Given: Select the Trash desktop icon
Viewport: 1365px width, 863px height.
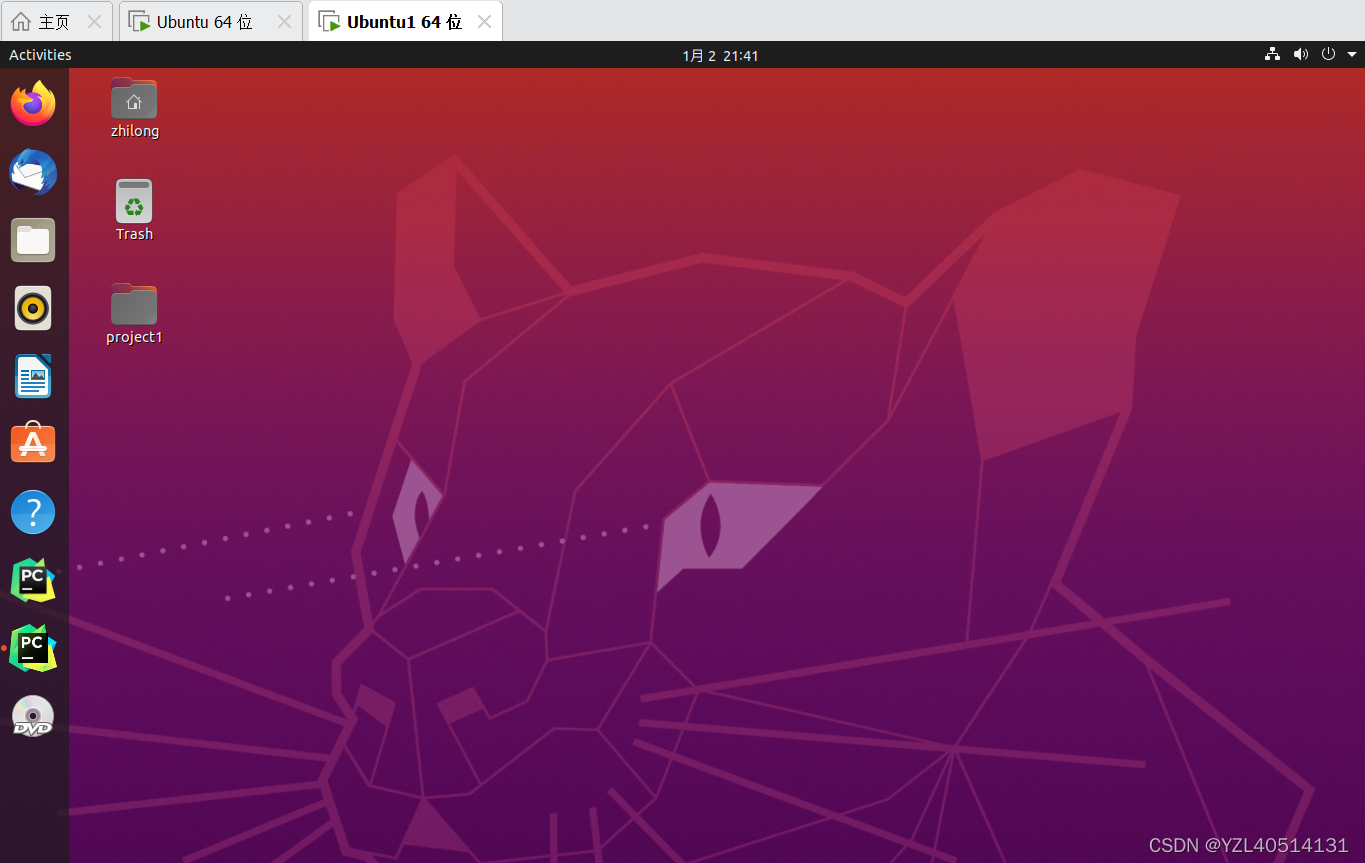Looking at the screenshot, I should coord(134,211).
